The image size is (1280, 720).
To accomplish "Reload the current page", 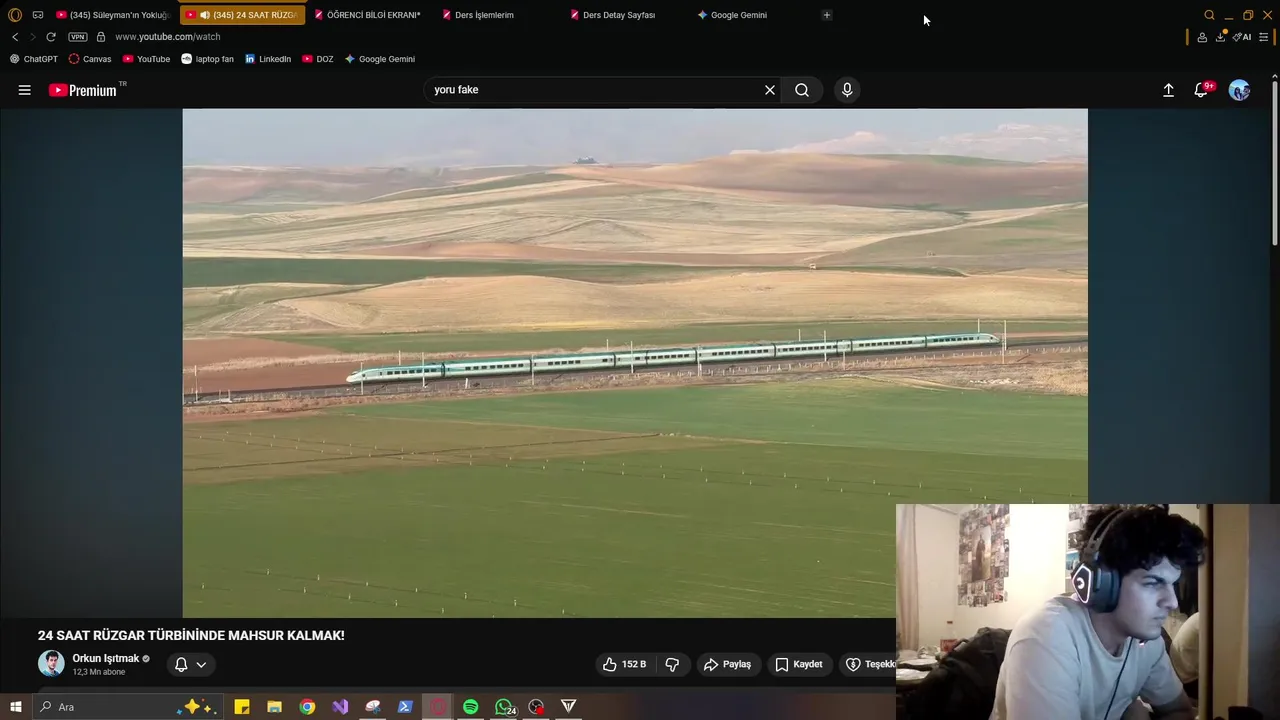I will tap(51, 37).
